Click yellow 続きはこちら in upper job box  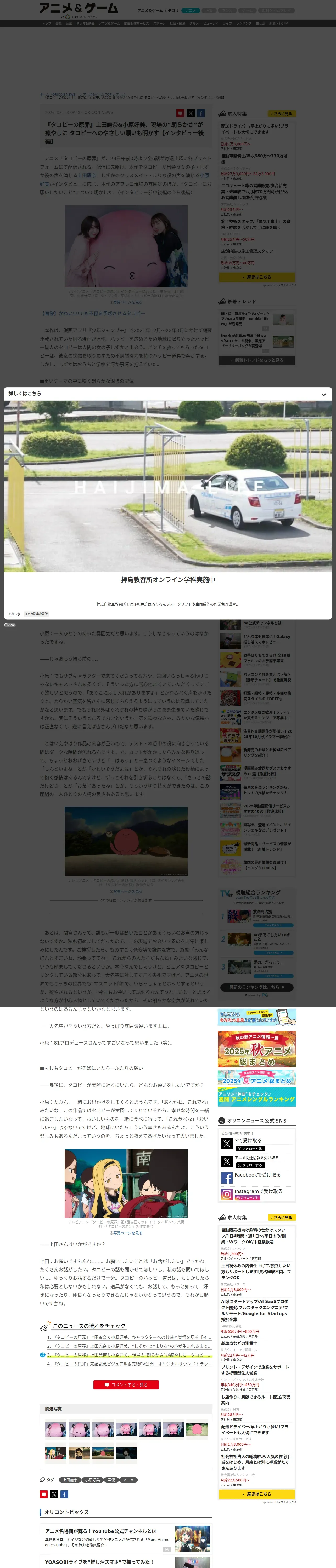click(x=257, y=277)
